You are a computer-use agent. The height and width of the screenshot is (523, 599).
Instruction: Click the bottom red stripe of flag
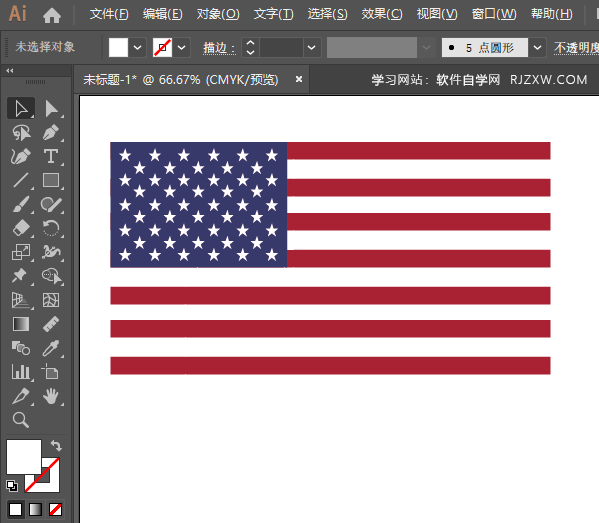330,366
